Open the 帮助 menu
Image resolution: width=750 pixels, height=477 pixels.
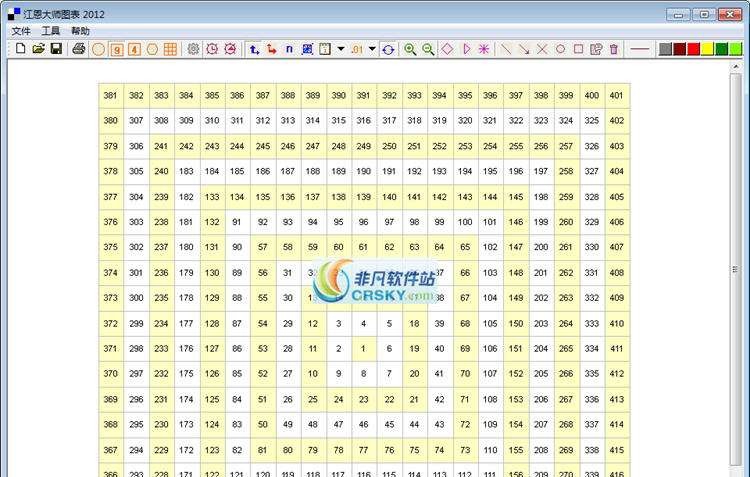[80, 31]
